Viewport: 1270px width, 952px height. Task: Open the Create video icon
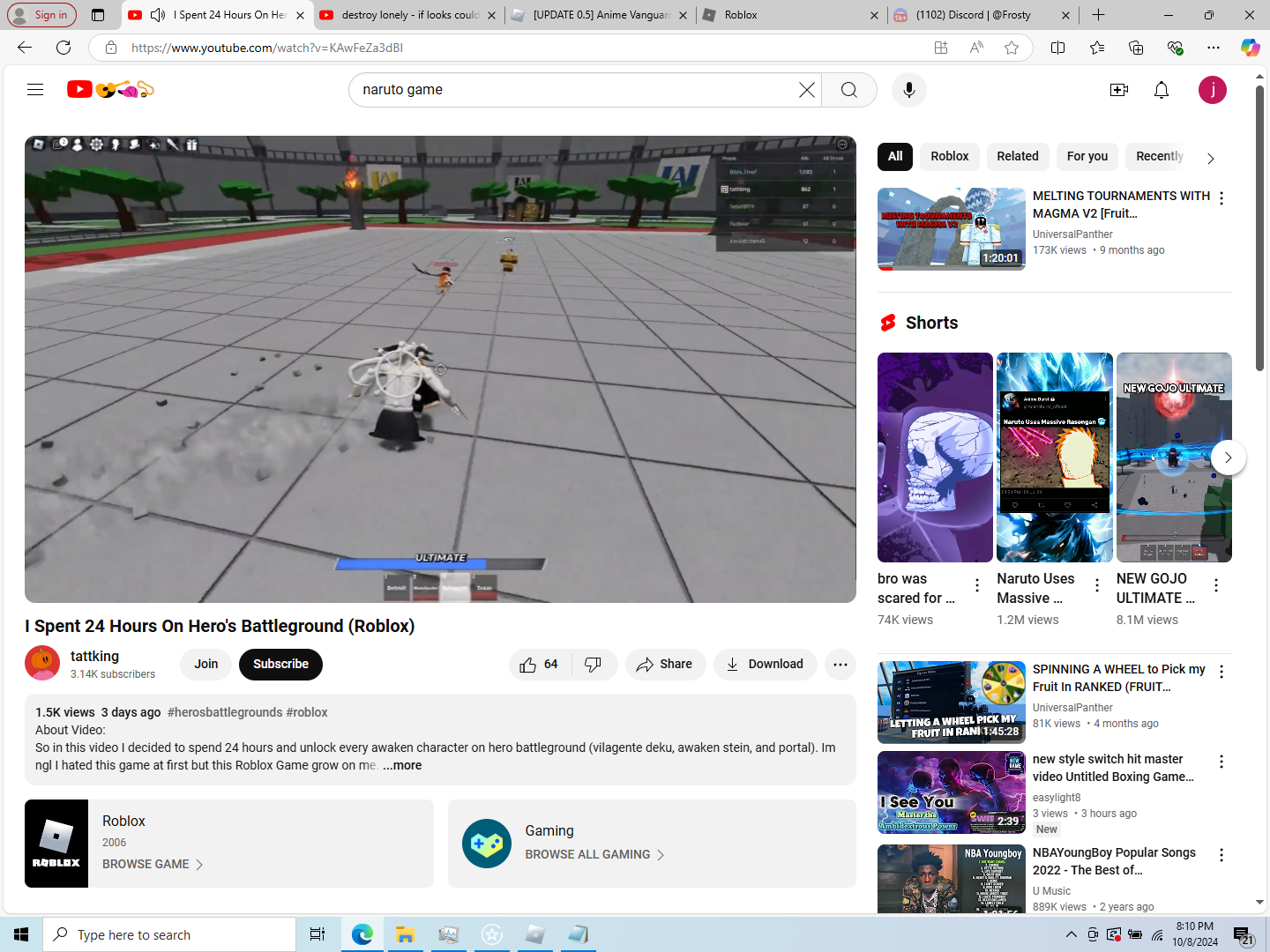point(1119,90)
